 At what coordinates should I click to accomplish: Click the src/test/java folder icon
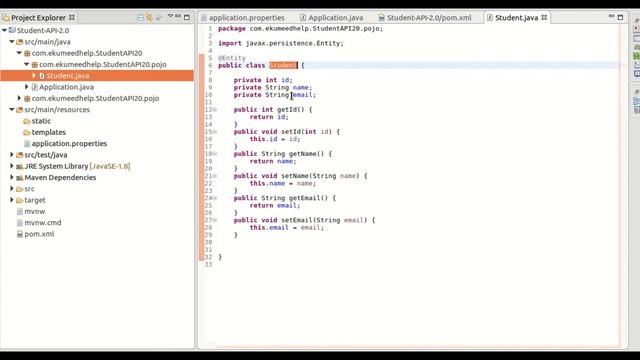(20, 155)
